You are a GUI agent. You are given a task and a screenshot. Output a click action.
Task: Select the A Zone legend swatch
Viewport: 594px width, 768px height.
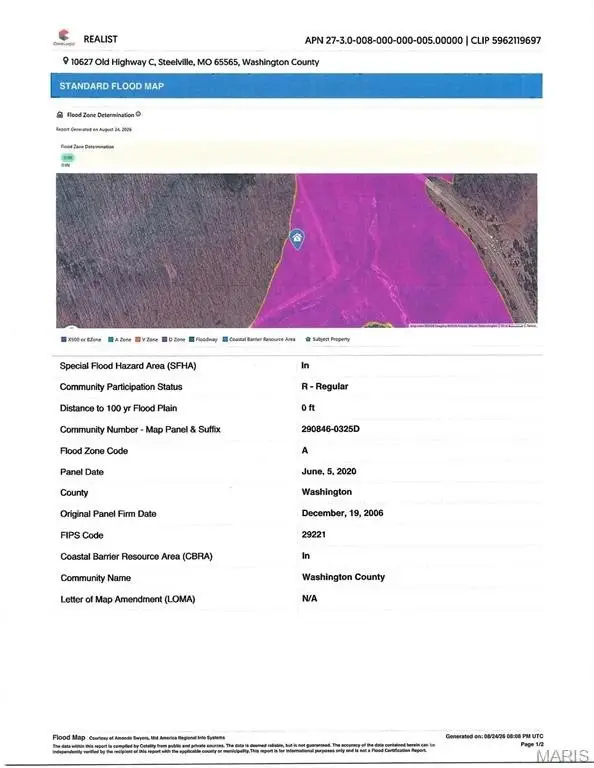111,339
